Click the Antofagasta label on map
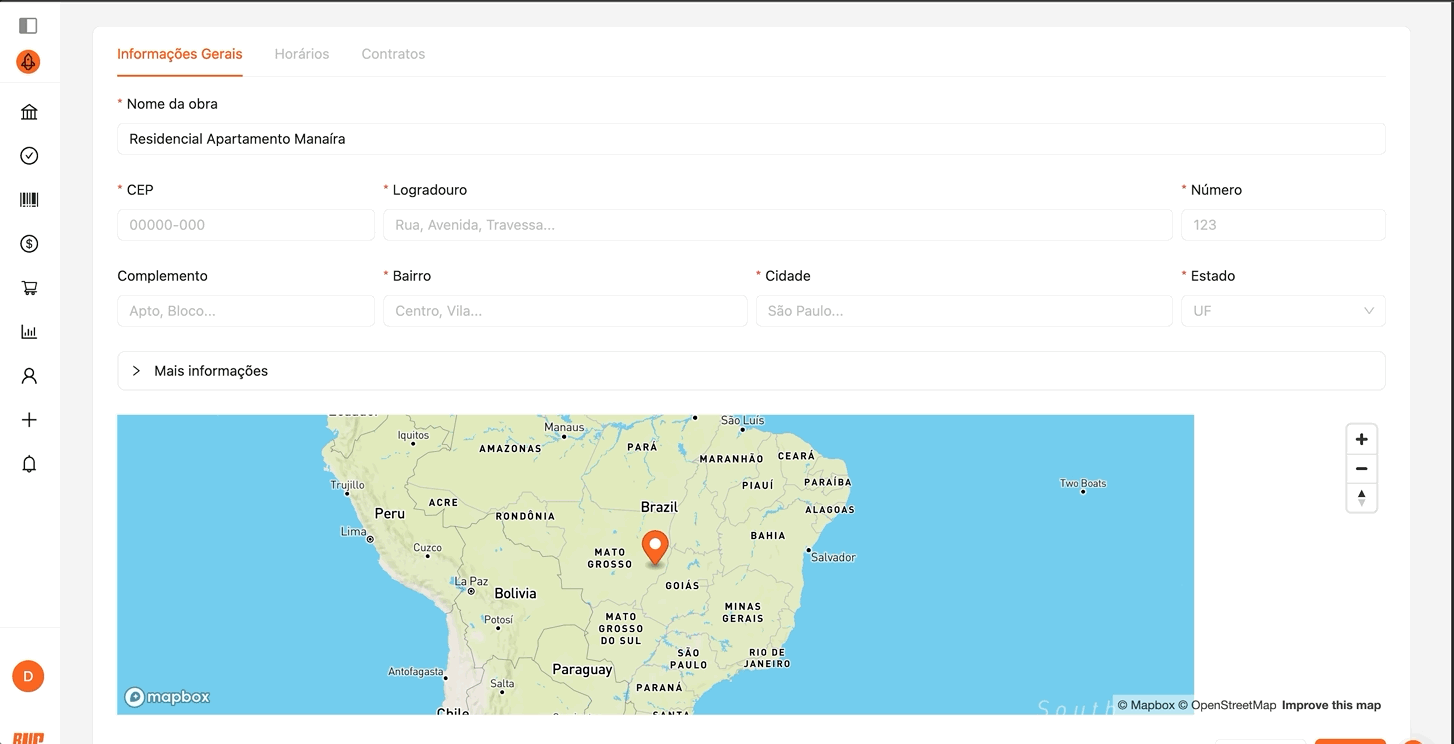Viewport: 1454px width, 744px height. (x=415, y=672)
